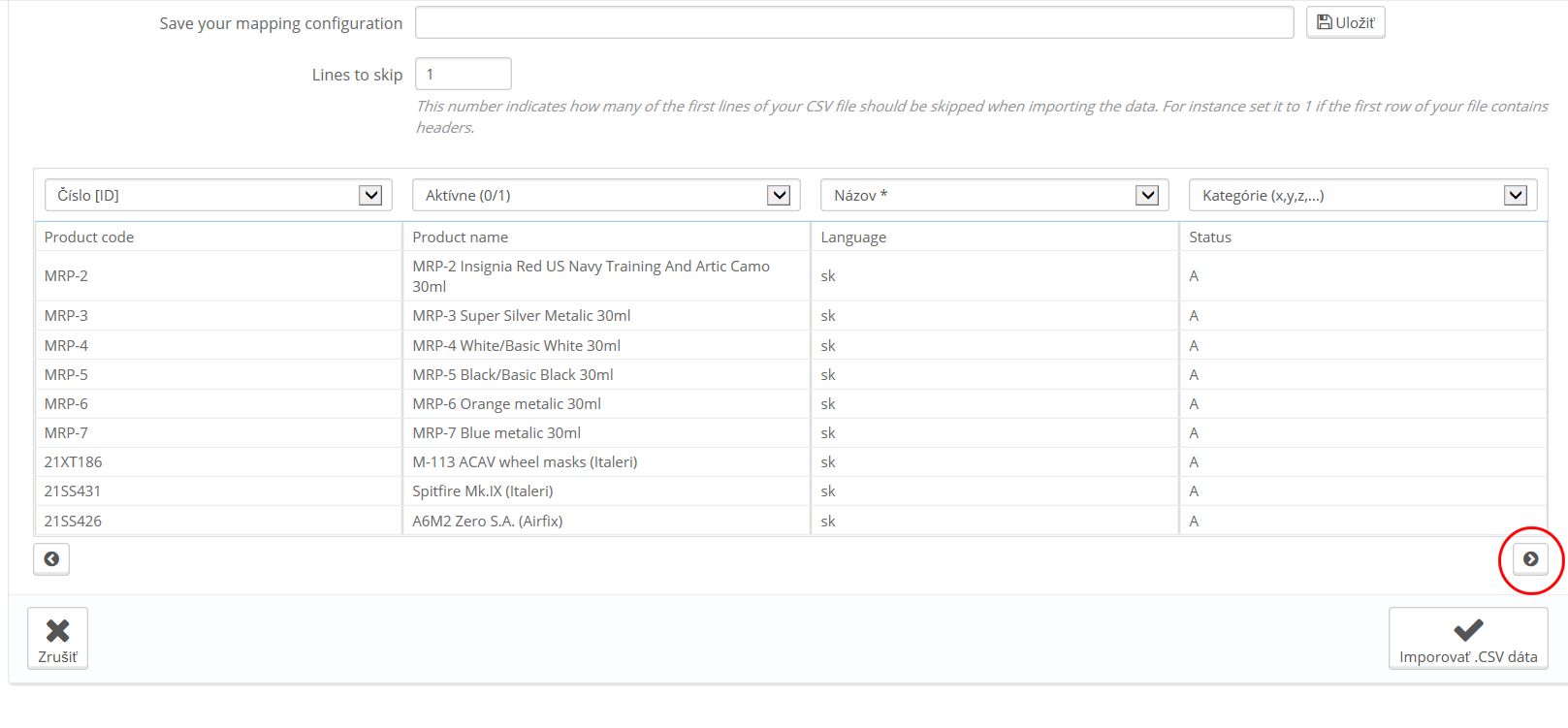Image resolution: width=1568 pixels, height=728 pixels.
Task: Click the MRP-6 Orange metalic 30ml cell
Action: (x=507, y=404)
